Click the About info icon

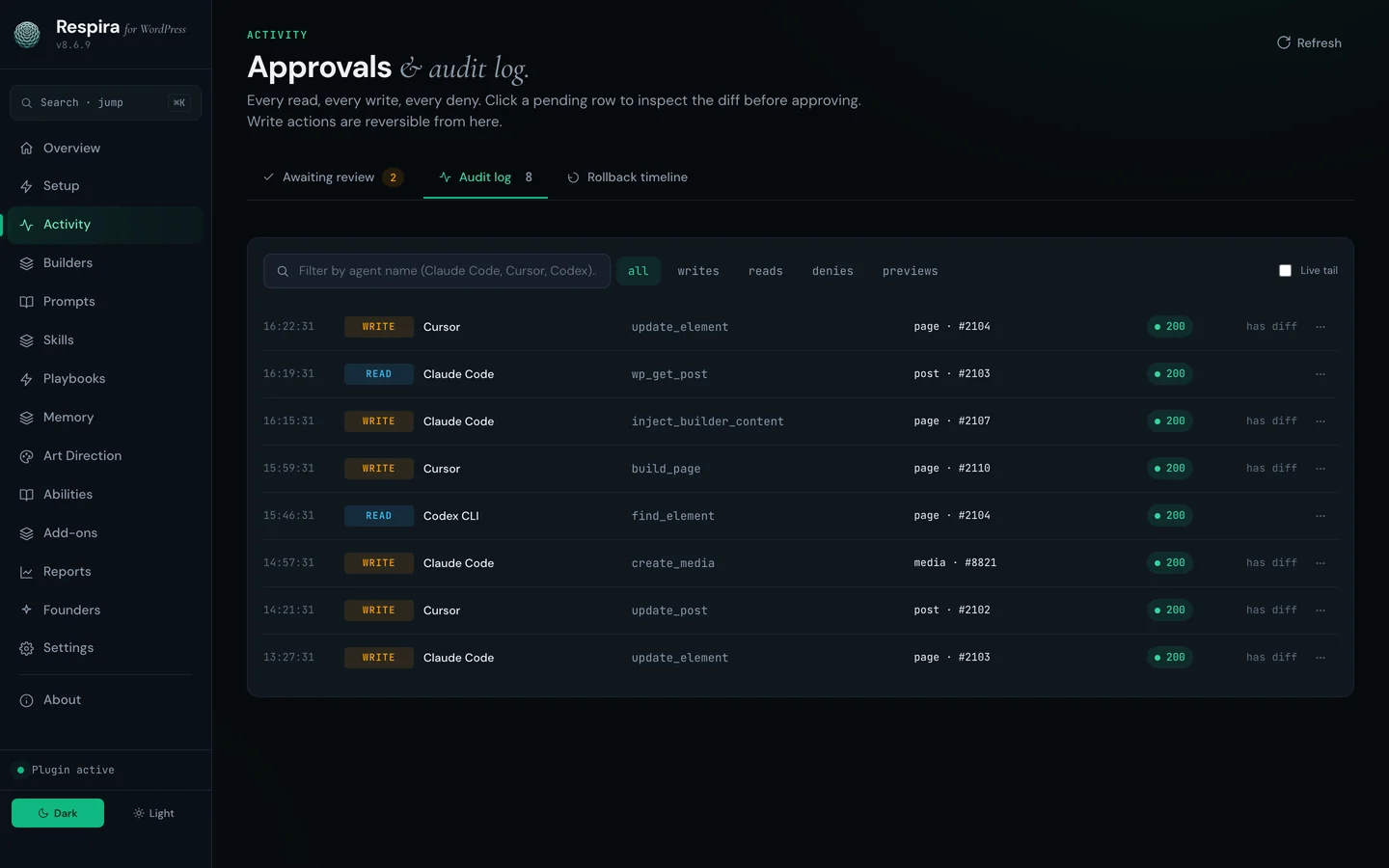pyautogui.click(x=26, y=700)
